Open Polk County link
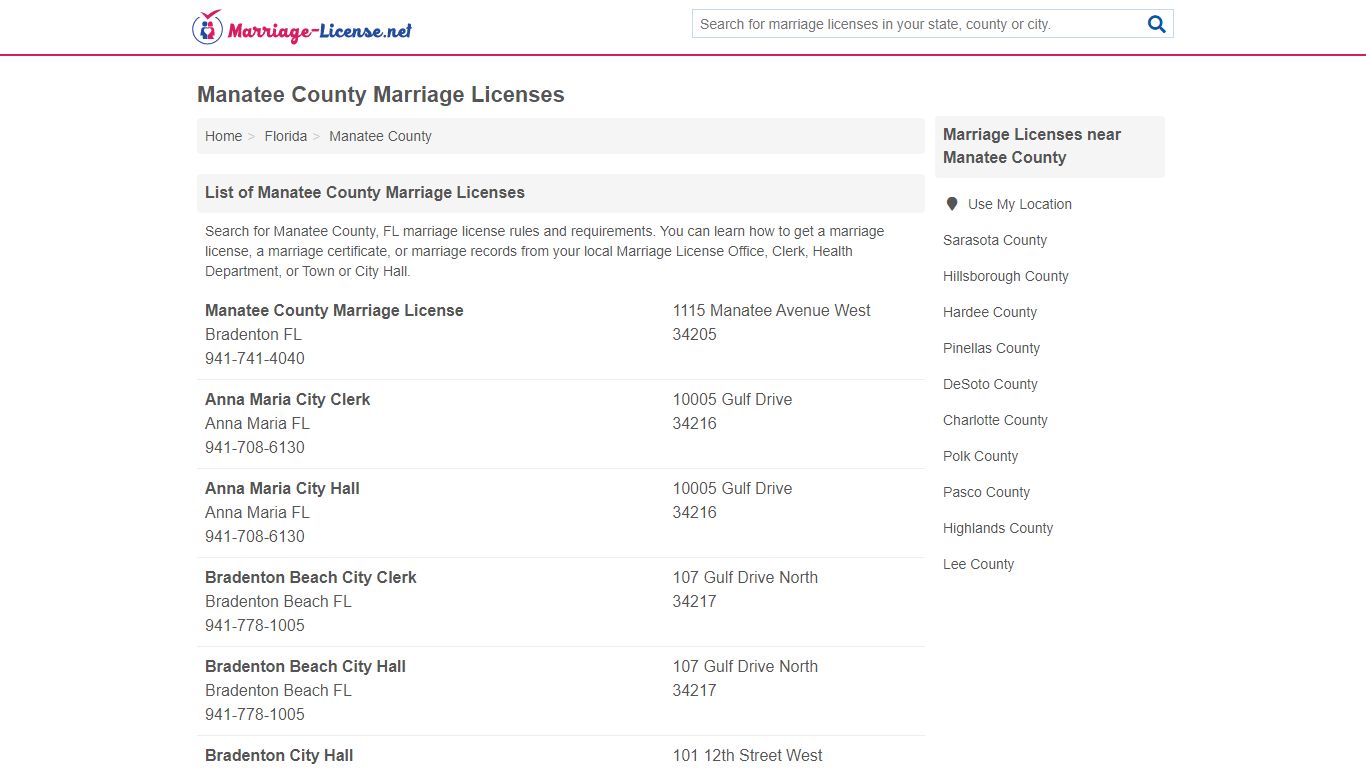Screen dimensions: 1366x768 (980, 456)
